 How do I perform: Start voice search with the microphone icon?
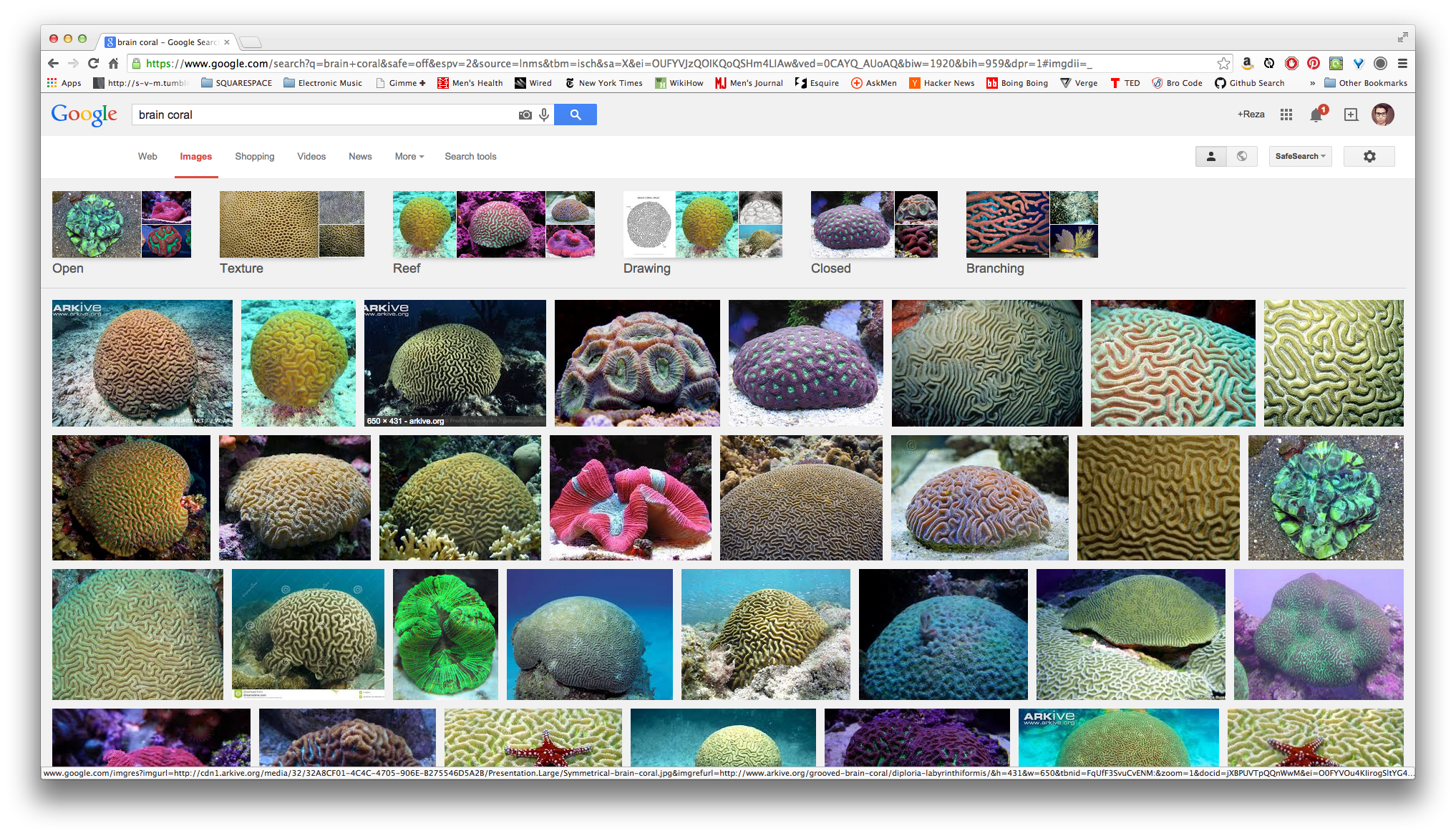[x=544, y=115]
